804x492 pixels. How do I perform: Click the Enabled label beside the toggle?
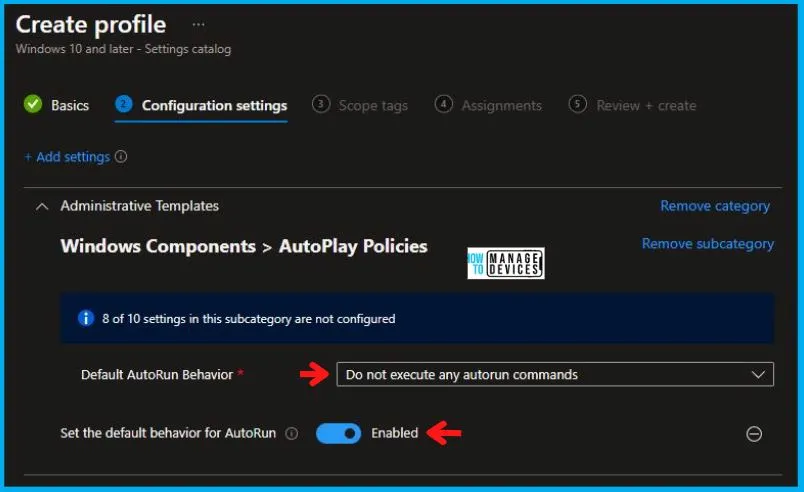coord(394,433)
